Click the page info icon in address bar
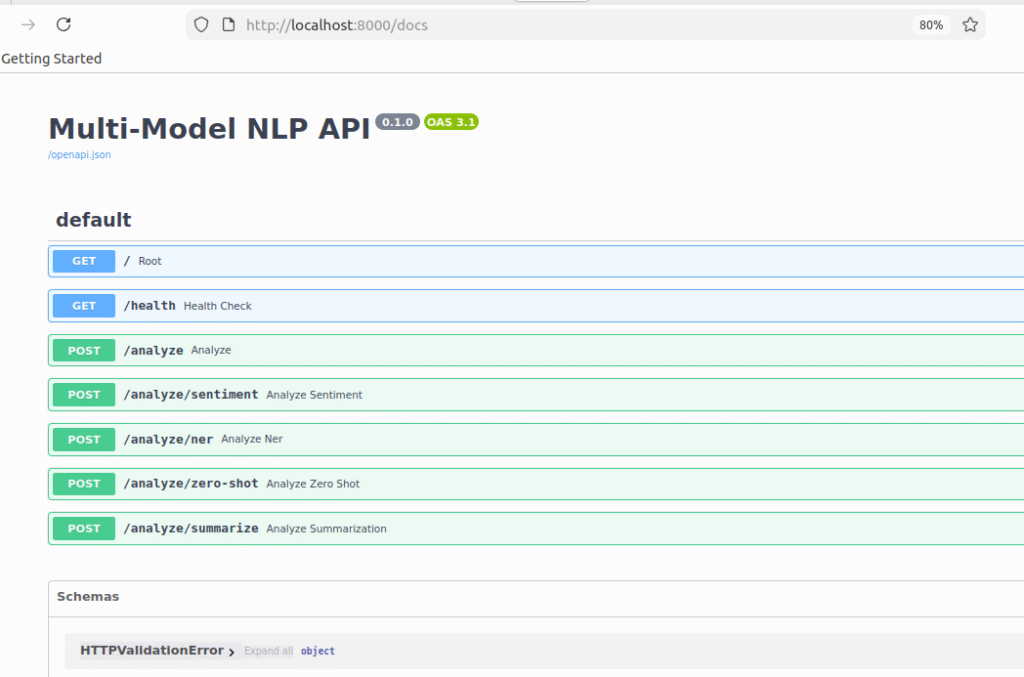The height and width of the screenshot is (677, 1024). click(228, 25)
